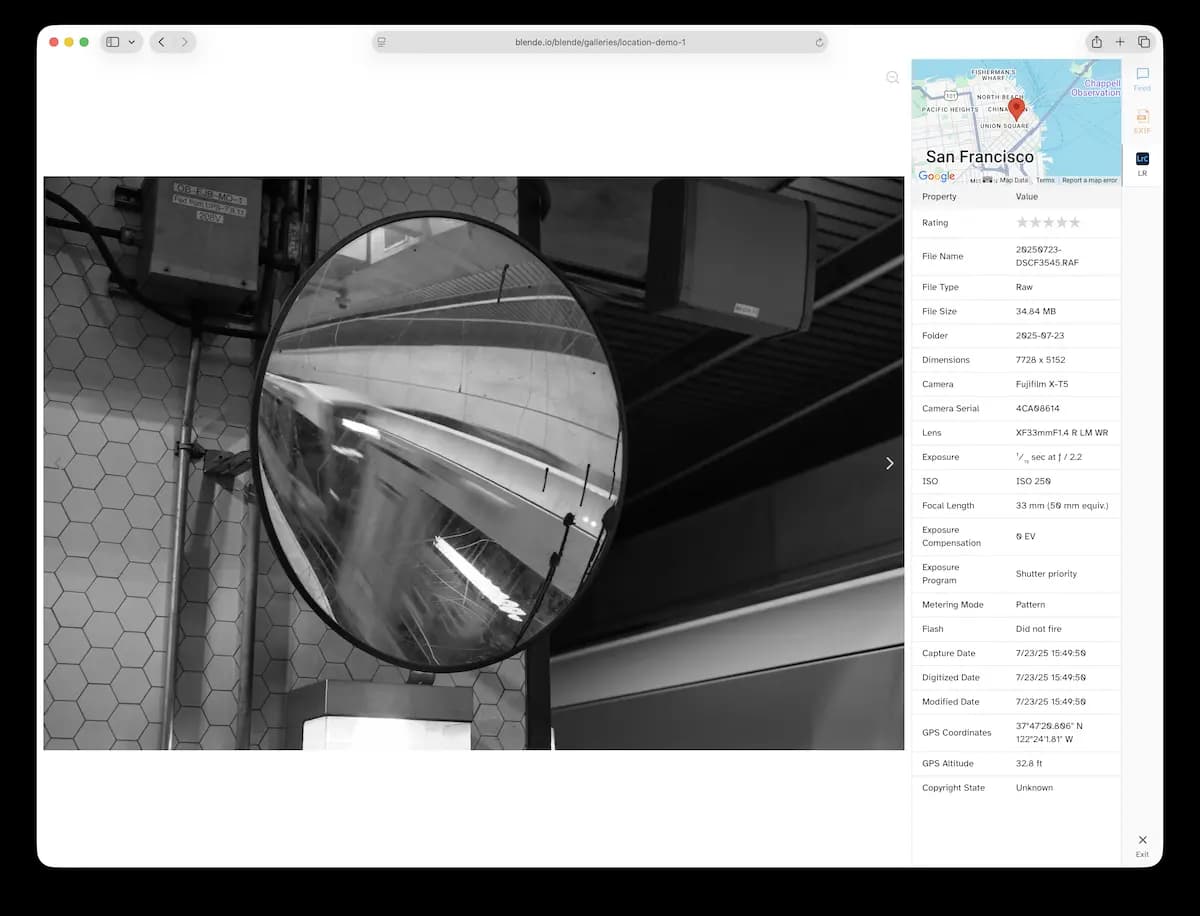Click the privacy report shield icon
The image size is (1200, 916).
coord(380,42)
